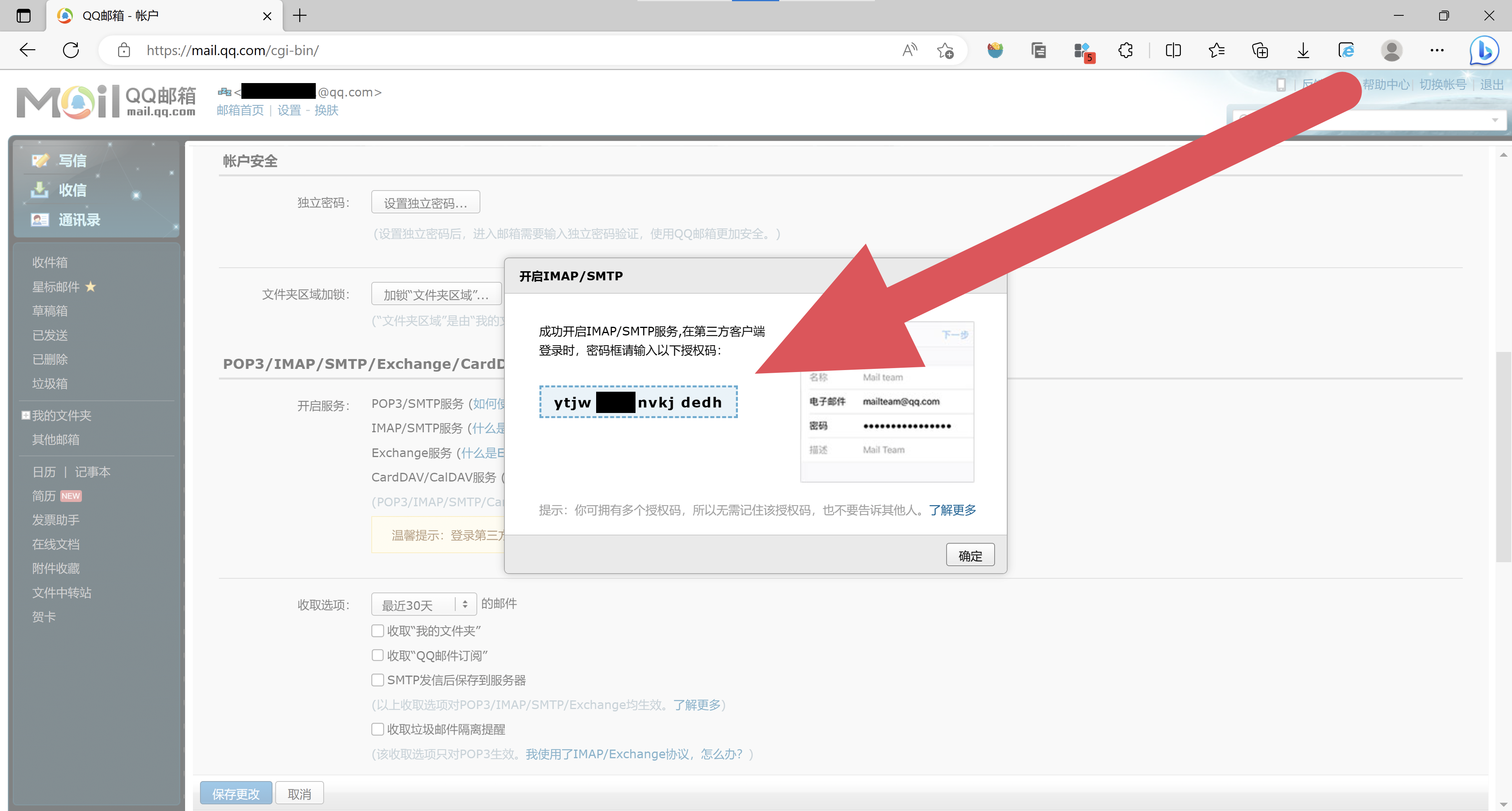Open Downloads arrow icon
The width and height of the screenshot is (1512, 811).
tap(1303, 50)
